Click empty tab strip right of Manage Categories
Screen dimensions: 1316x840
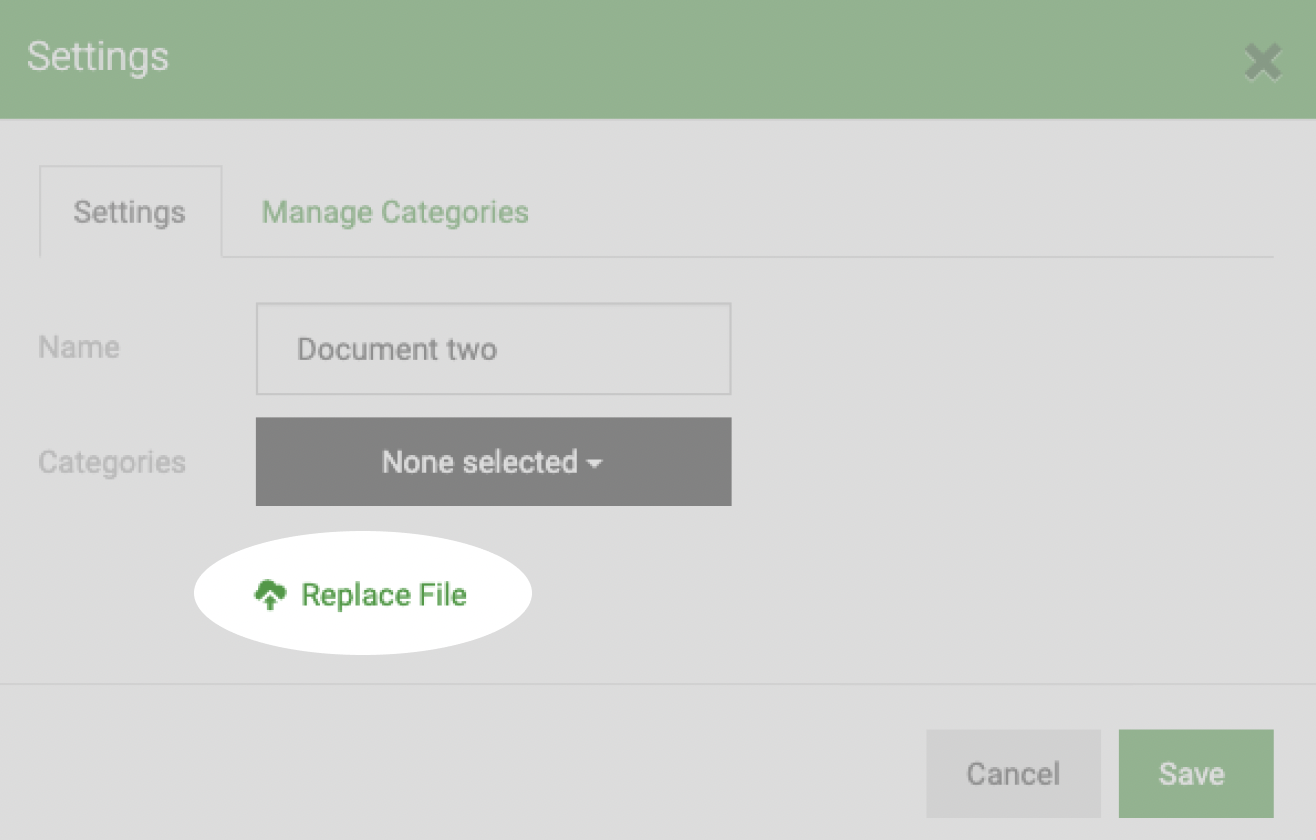(x=900, y=212)
